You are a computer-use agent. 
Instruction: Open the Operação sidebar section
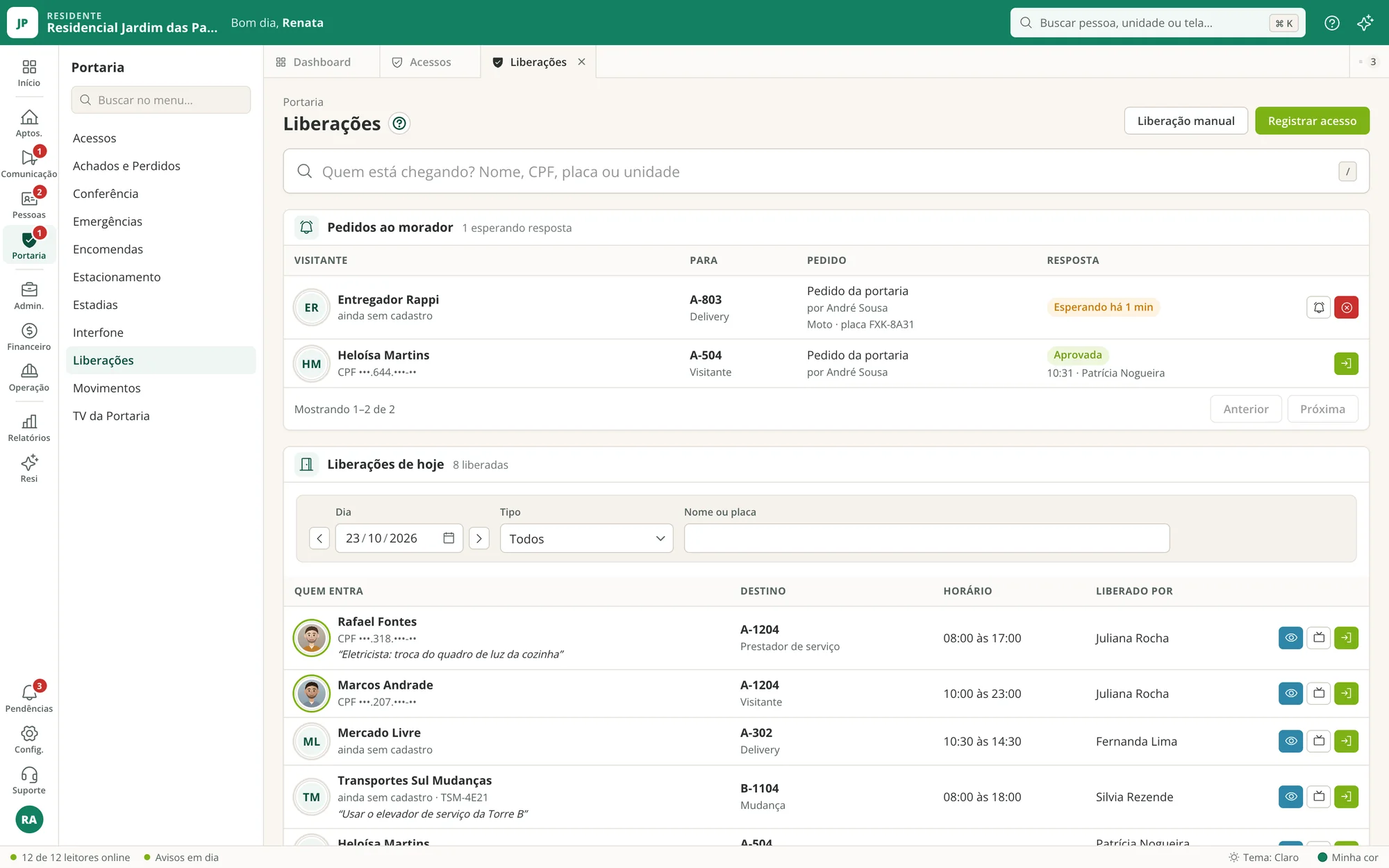(28, 378)
